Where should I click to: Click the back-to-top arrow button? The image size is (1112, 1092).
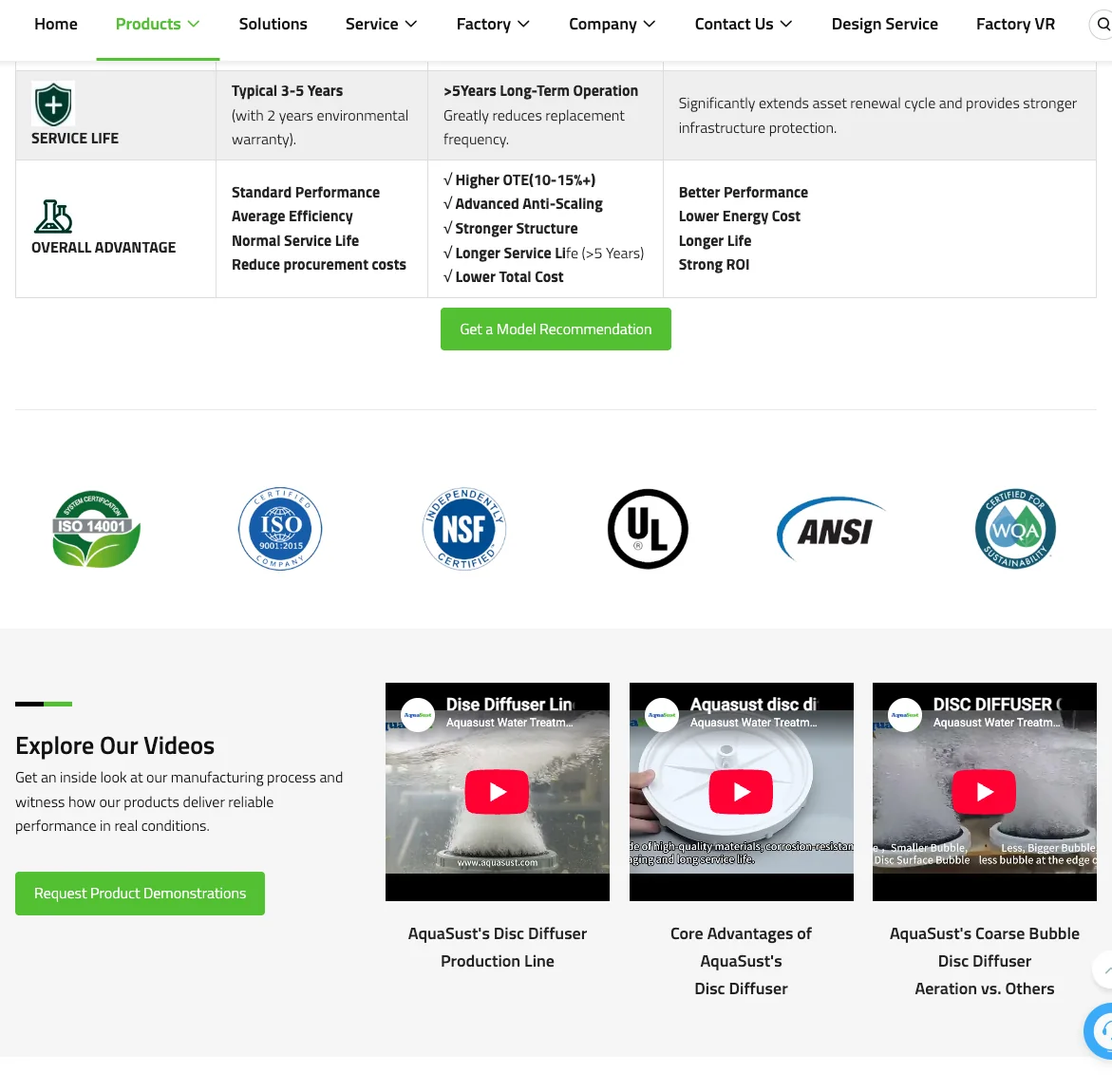click(1103, 970)
